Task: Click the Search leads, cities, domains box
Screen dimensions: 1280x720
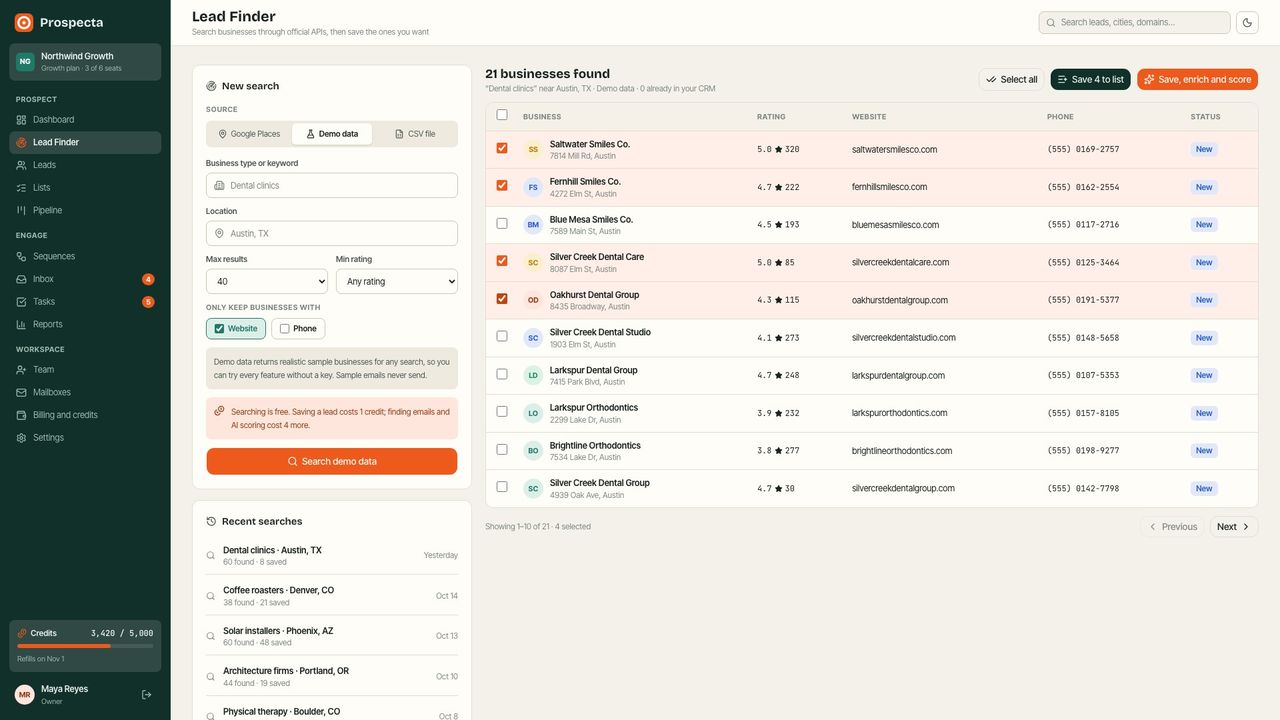Action: [1134, 22]
